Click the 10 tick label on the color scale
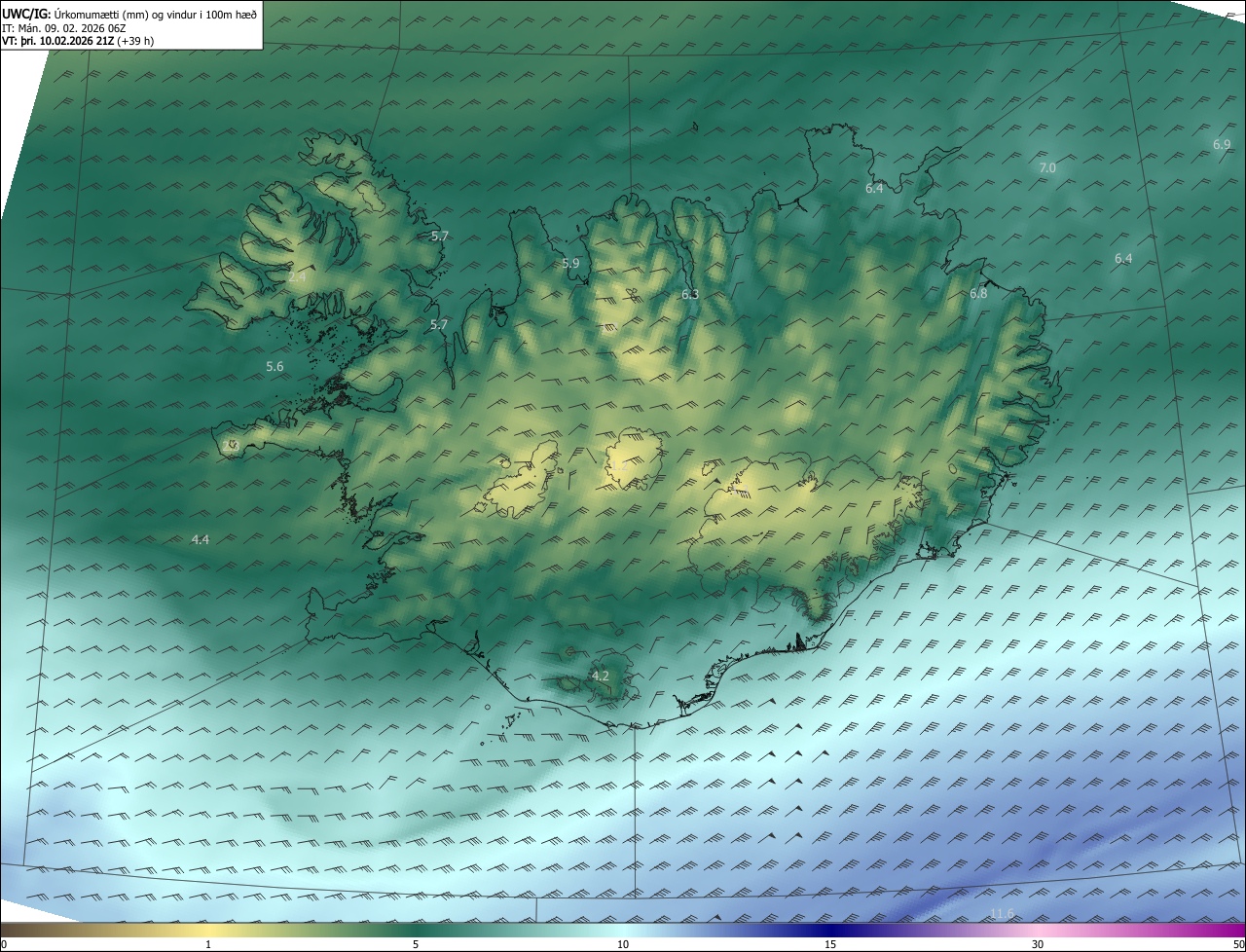The height and width of the screenshot is (952, 1246). (x=623, y=944)
